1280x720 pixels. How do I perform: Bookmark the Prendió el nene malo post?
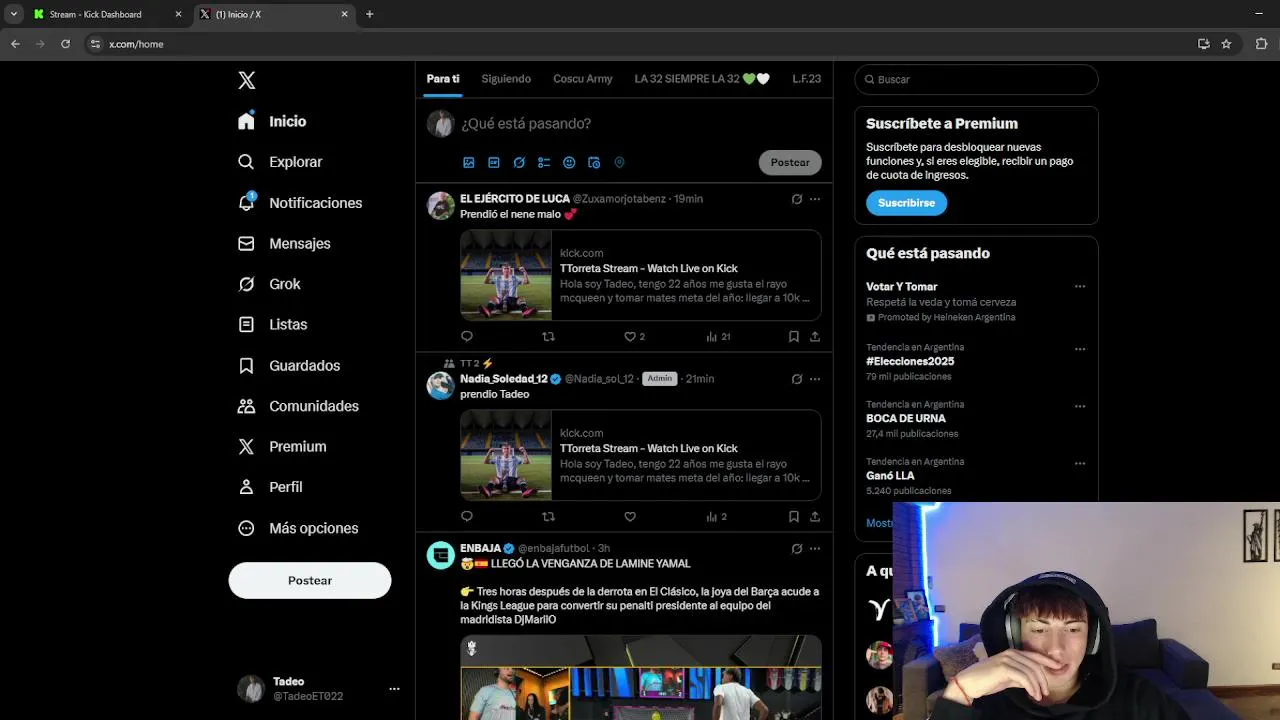794,337
